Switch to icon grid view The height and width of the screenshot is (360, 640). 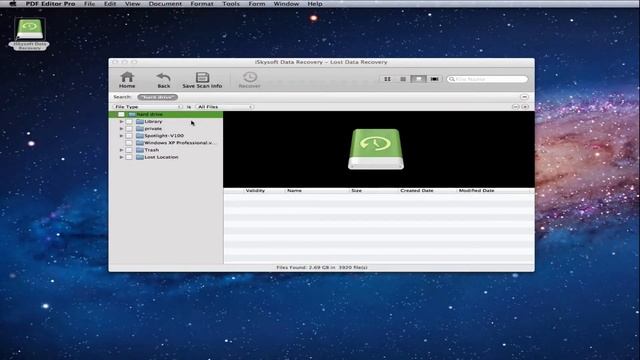coord(387,79)
